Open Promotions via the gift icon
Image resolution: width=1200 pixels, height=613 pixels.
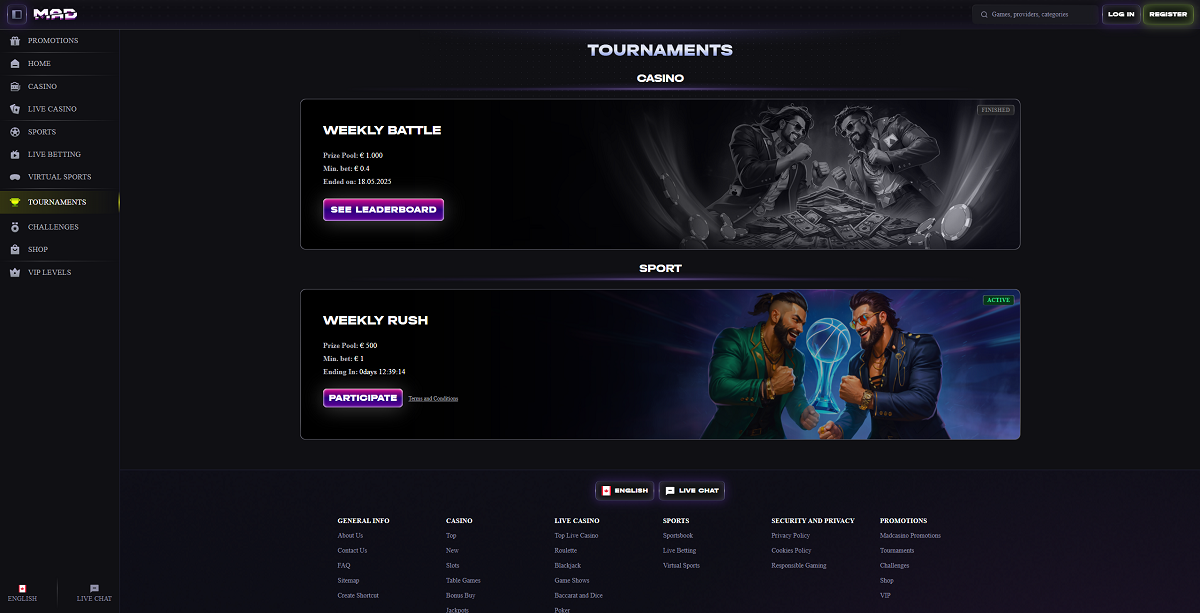point(14,41)
